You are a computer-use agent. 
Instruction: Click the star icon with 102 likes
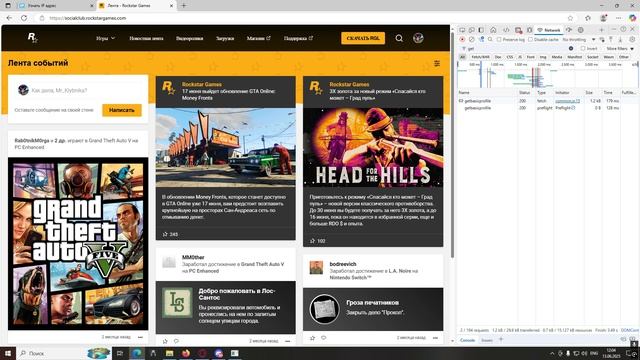pyautogui.click(x=313, y=241)
